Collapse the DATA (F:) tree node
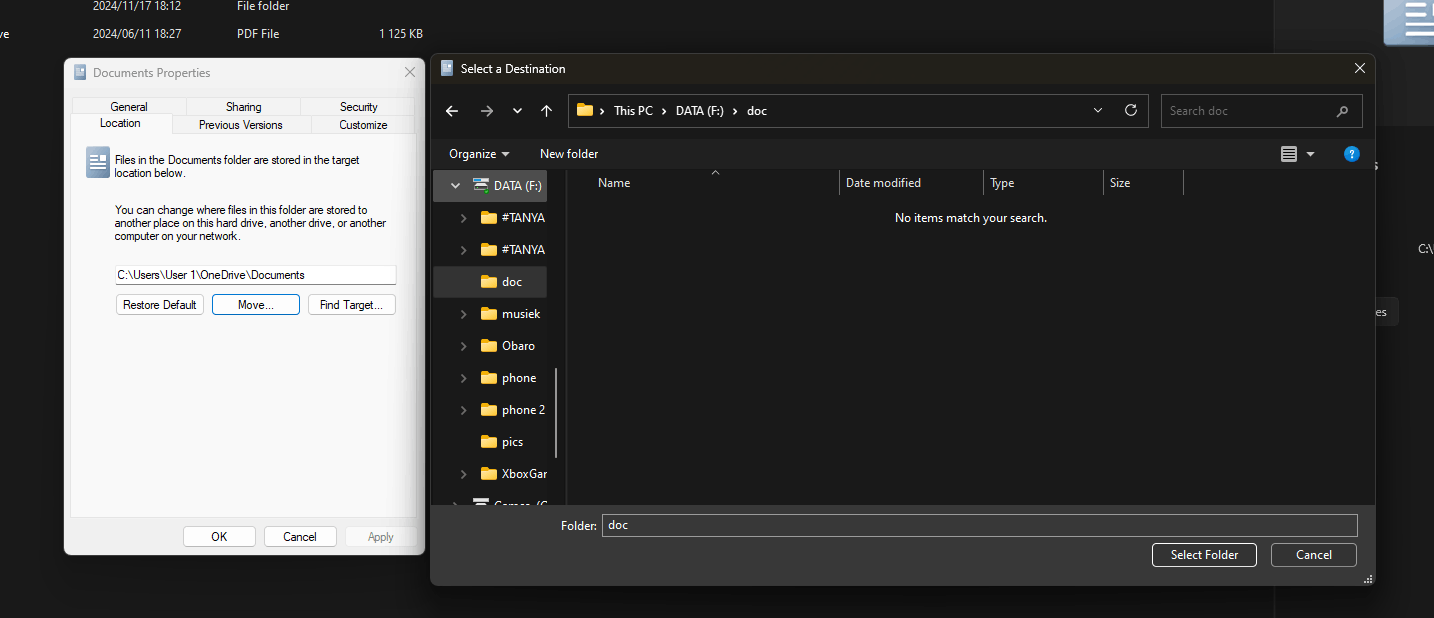 coord(456,186)
